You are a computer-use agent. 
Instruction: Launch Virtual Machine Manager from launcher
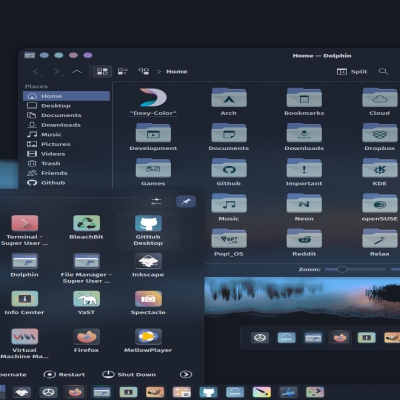point(24,343)
